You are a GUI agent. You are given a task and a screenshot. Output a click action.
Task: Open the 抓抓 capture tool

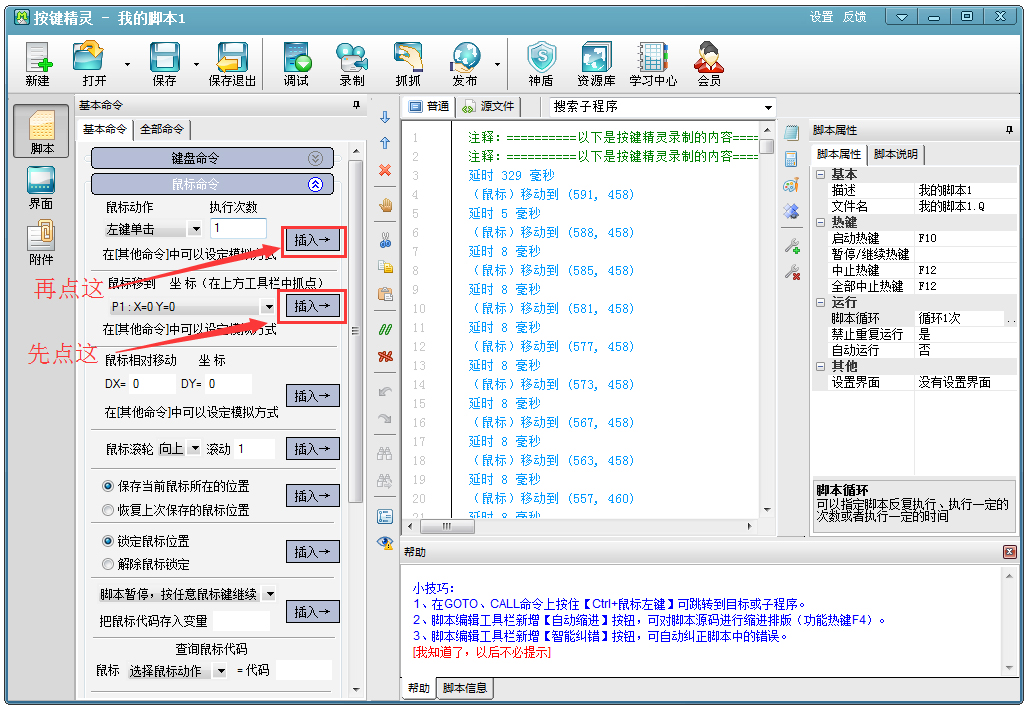point(408,64)
